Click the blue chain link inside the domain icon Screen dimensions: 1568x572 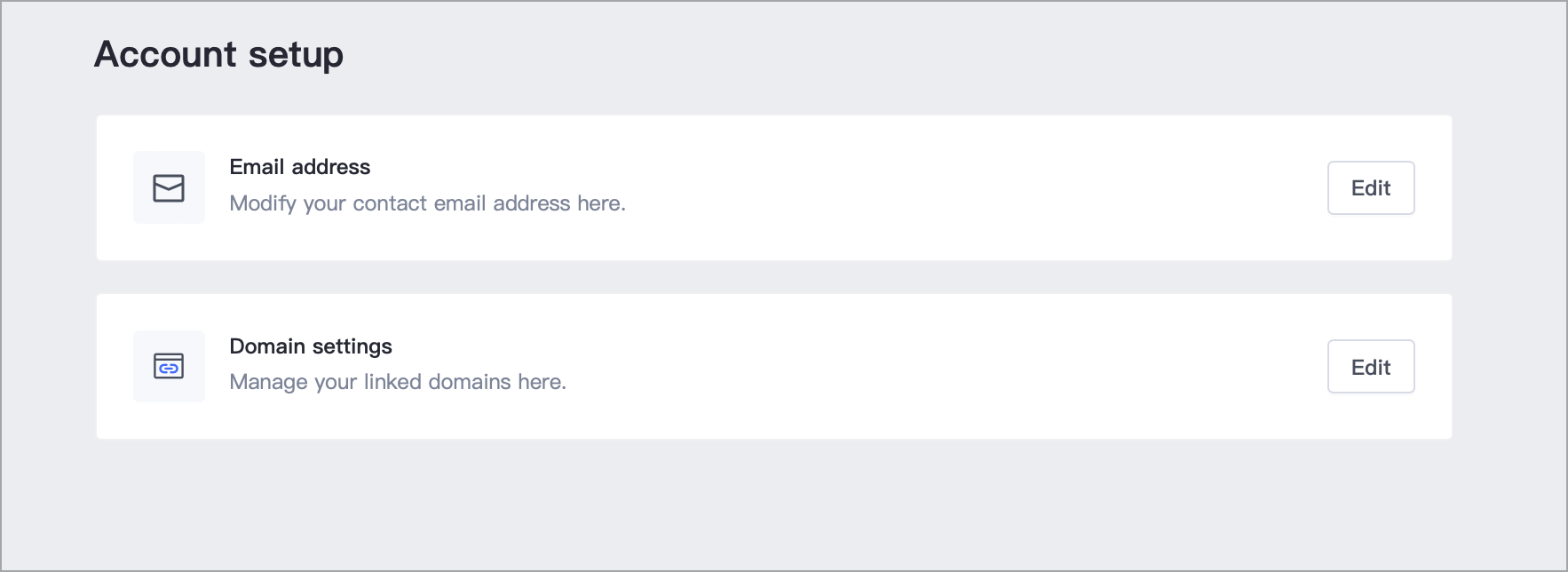click(169, 369)
